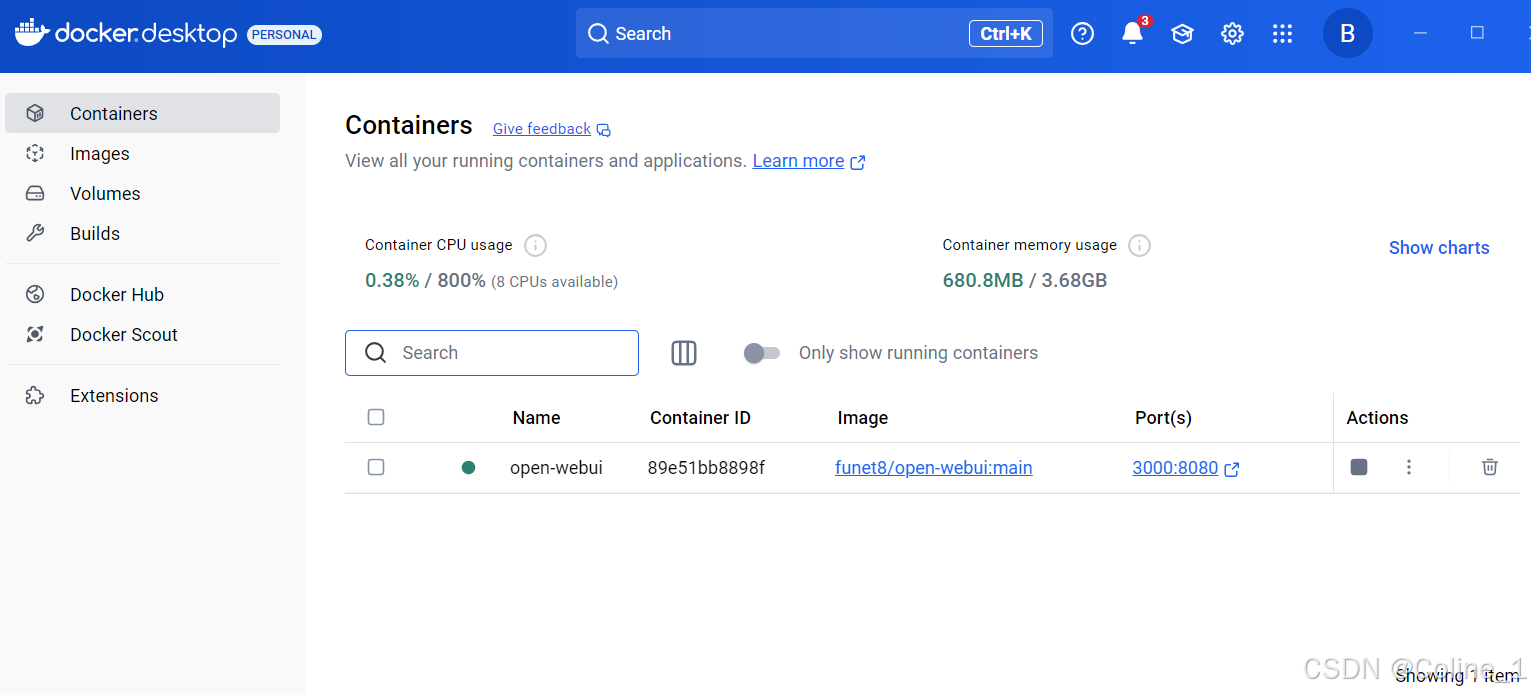This screenshot has height=695, width=1531.
Task: Click magnifier icon in the top search bar
Action: point(598,34)
